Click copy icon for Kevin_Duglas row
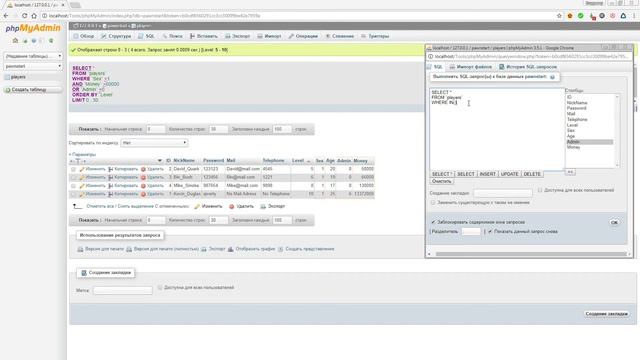The width and height of the screenshot is (640, 360). (111, 194)
